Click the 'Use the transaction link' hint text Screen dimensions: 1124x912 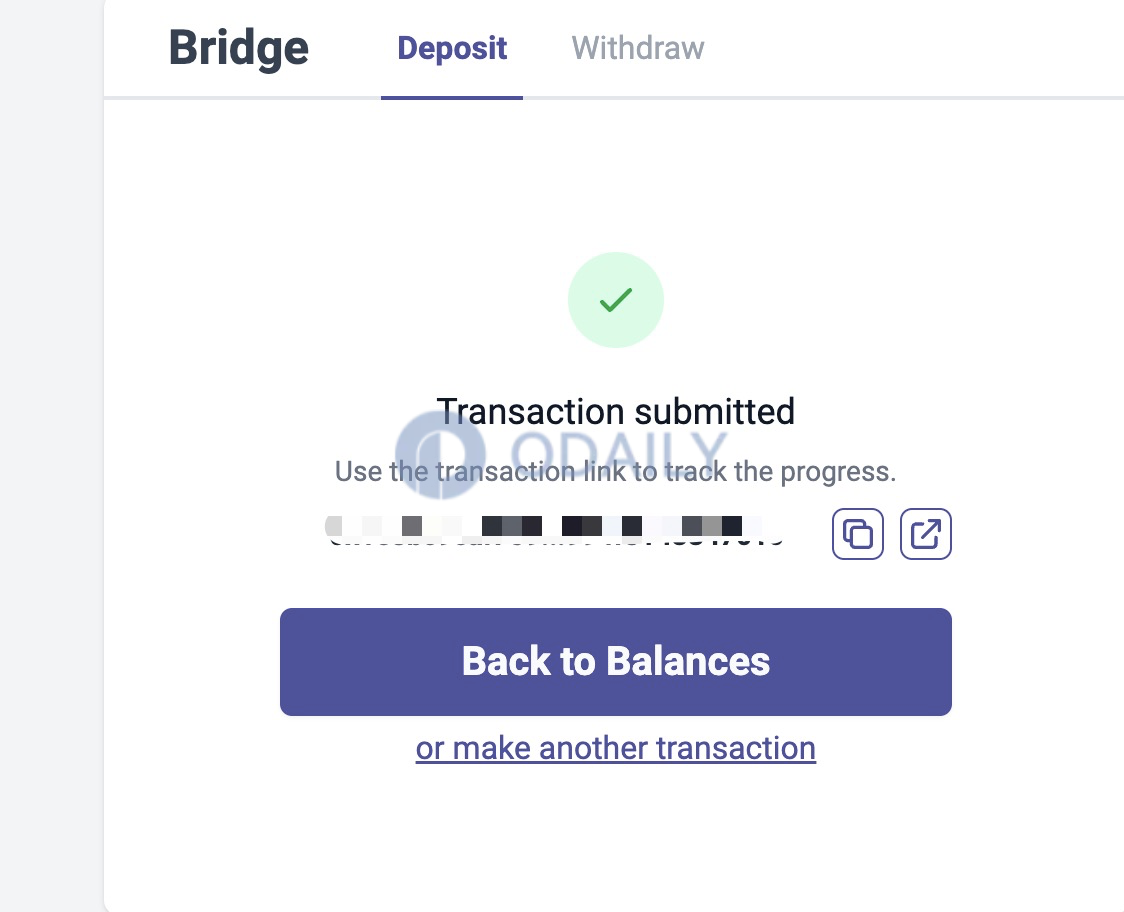pyautogui.click(x=616, y=471)
